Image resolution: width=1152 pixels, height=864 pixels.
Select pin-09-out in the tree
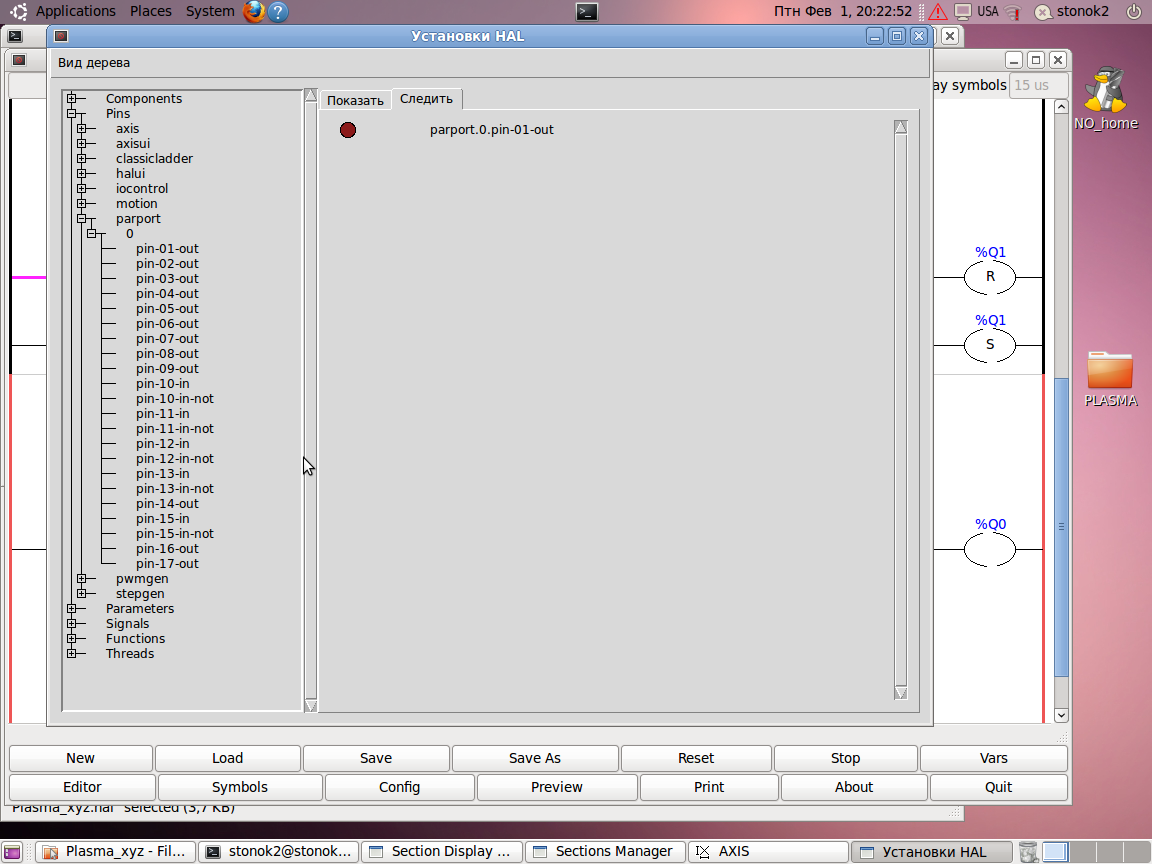pos(168,369)
